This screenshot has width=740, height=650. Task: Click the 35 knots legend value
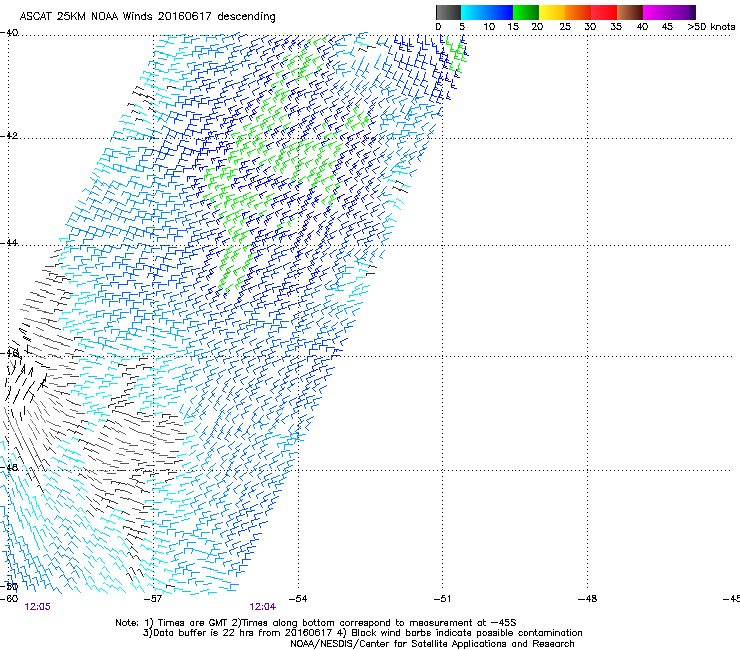[616, 27]
